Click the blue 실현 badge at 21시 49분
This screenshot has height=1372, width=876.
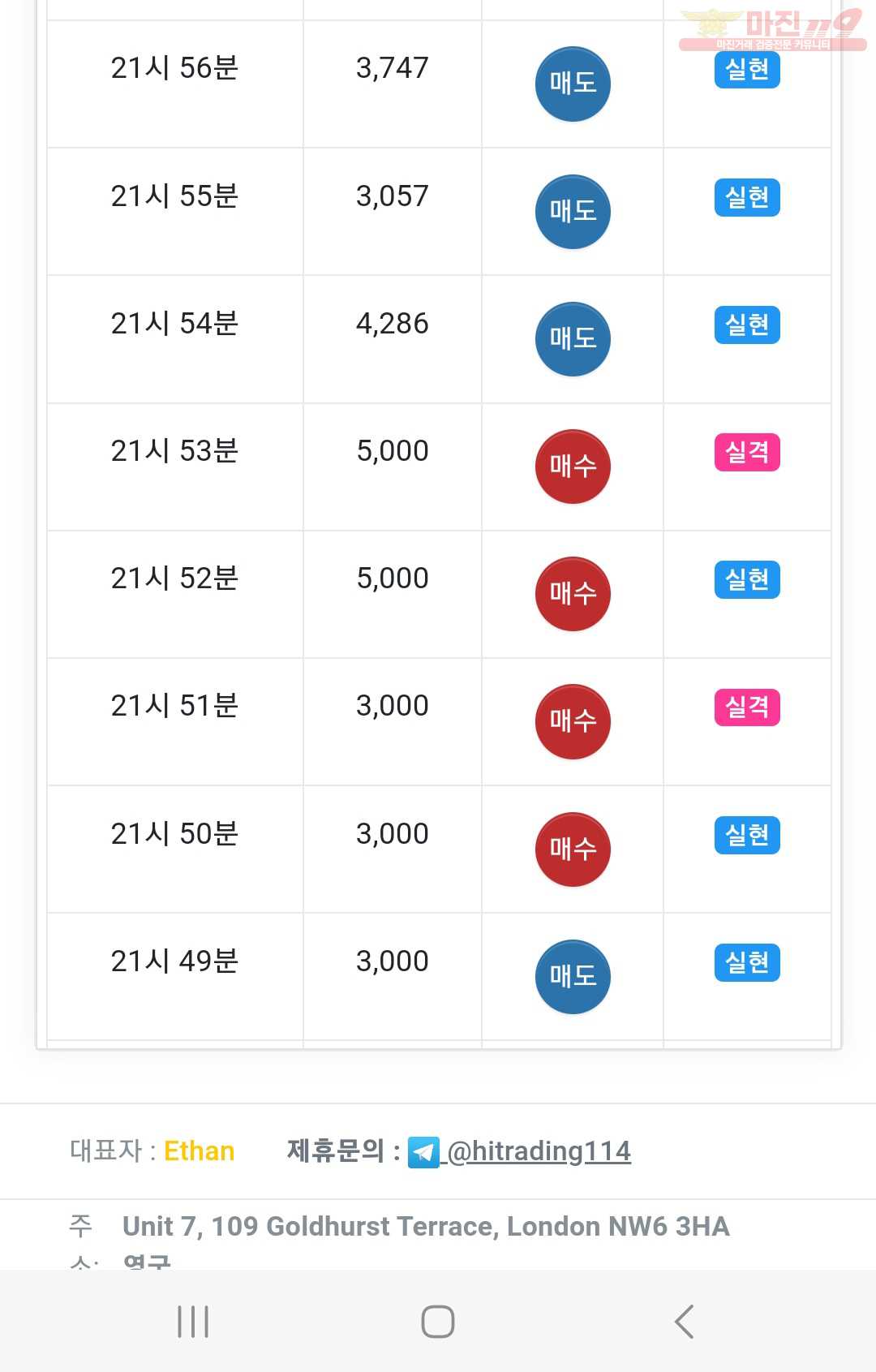747,962
